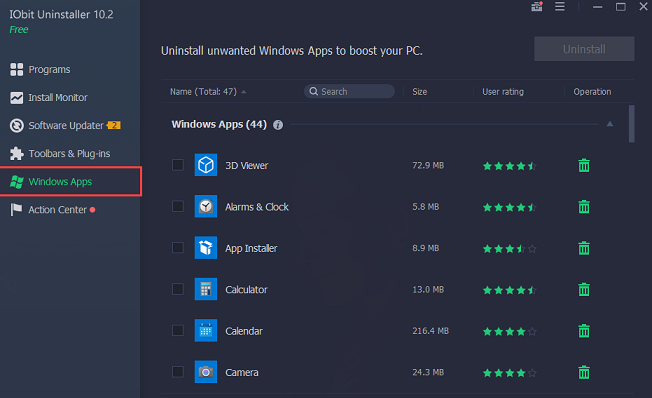Minimize the IObit Uninstaller window

598,7
